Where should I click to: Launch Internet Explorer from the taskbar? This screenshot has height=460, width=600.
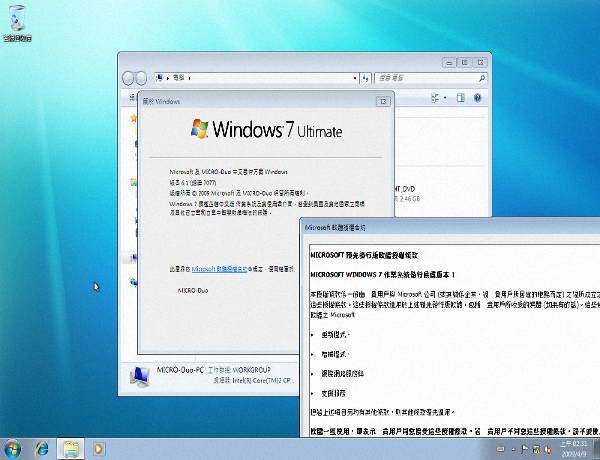(x=43, y=447)
